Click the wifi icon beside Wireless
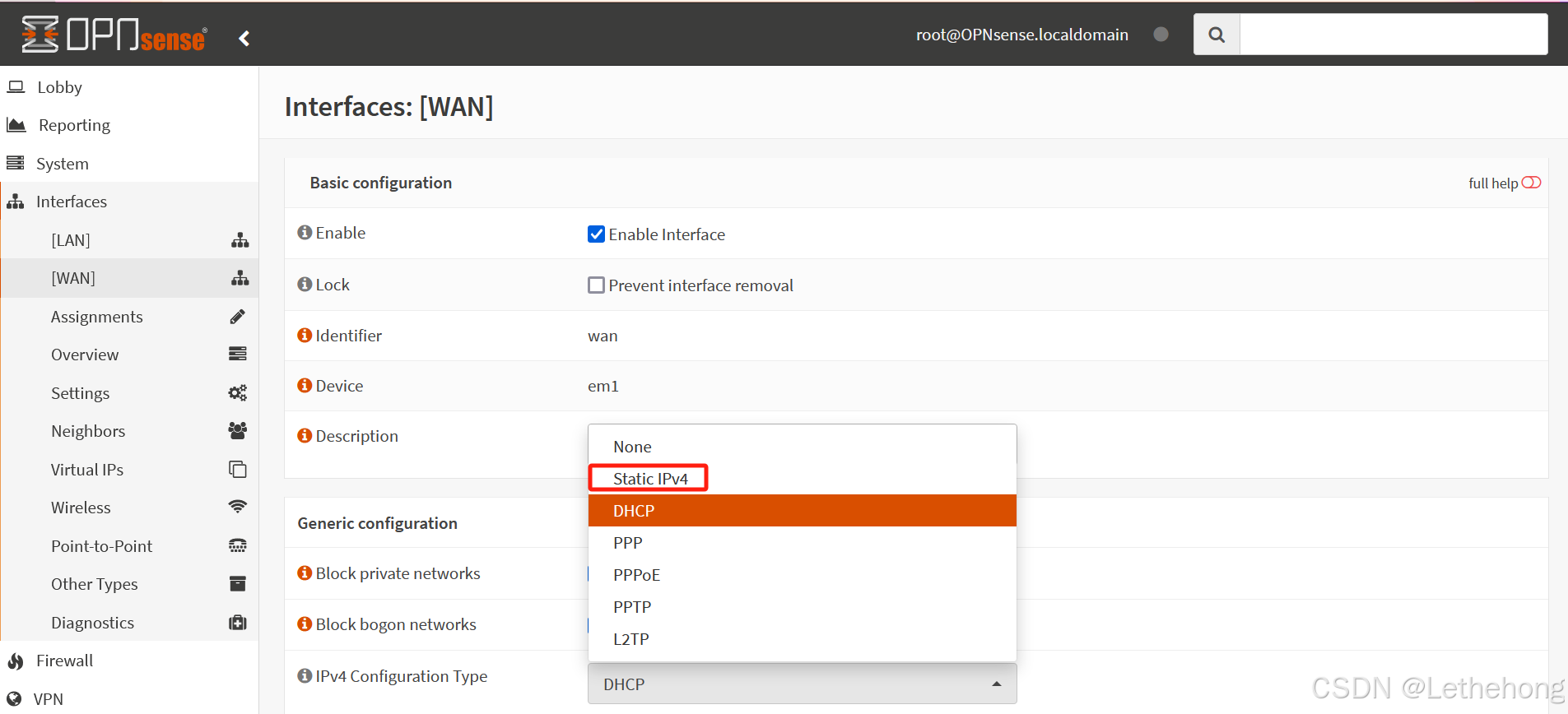 [238, 507]
